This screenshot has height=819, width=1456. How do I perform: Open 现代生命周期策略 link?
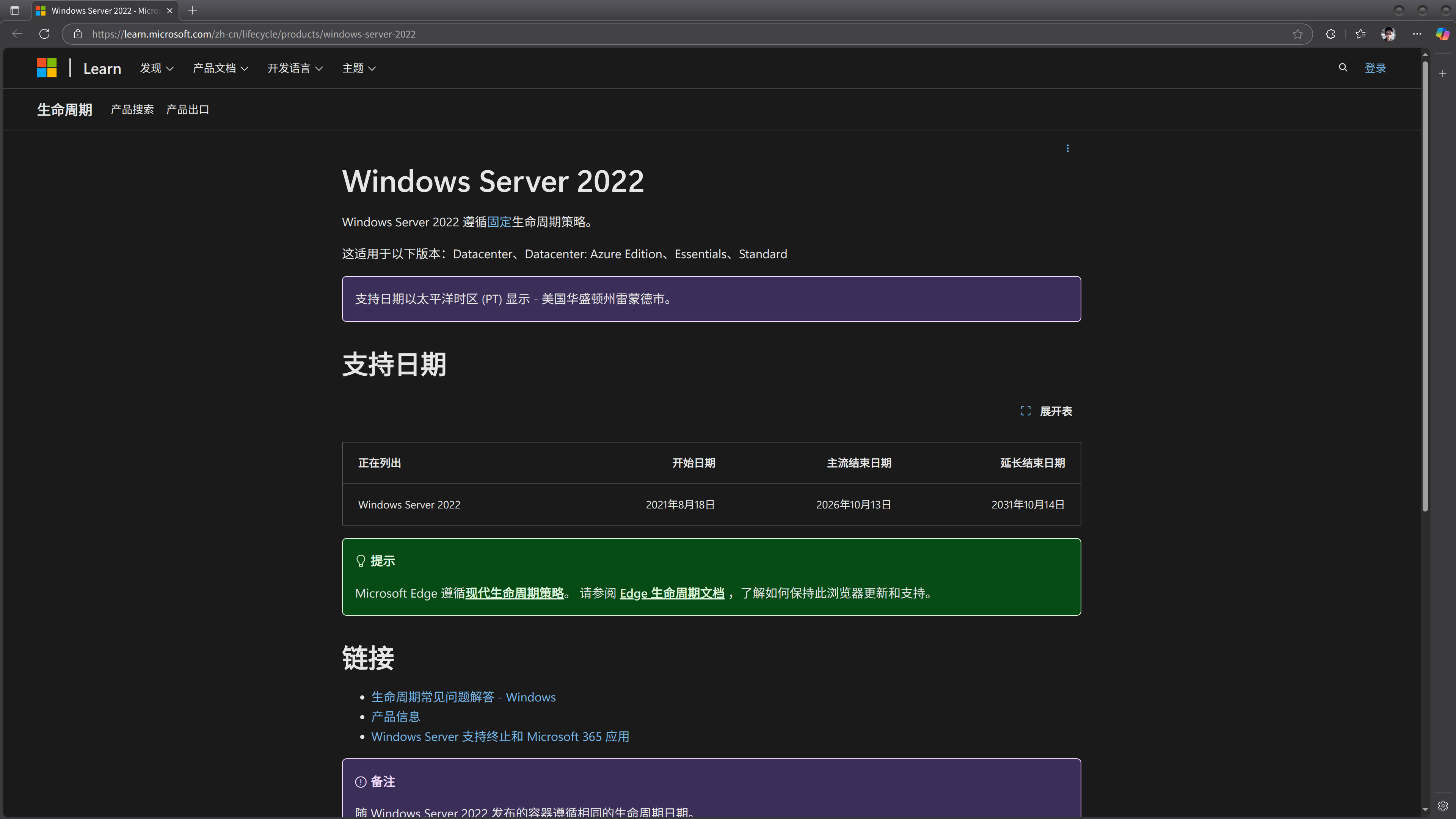(x=515, y=593)
